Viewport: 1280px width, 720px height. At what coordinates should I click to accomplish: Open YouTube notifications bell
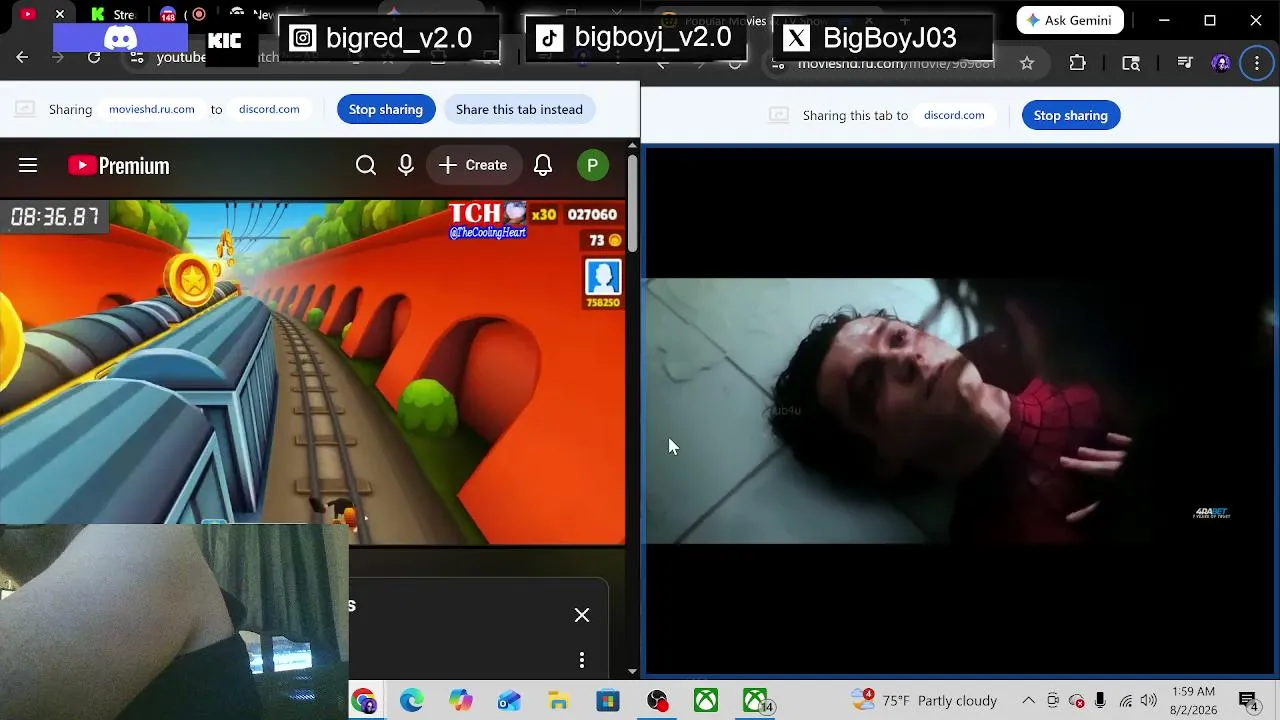point(543,165)
